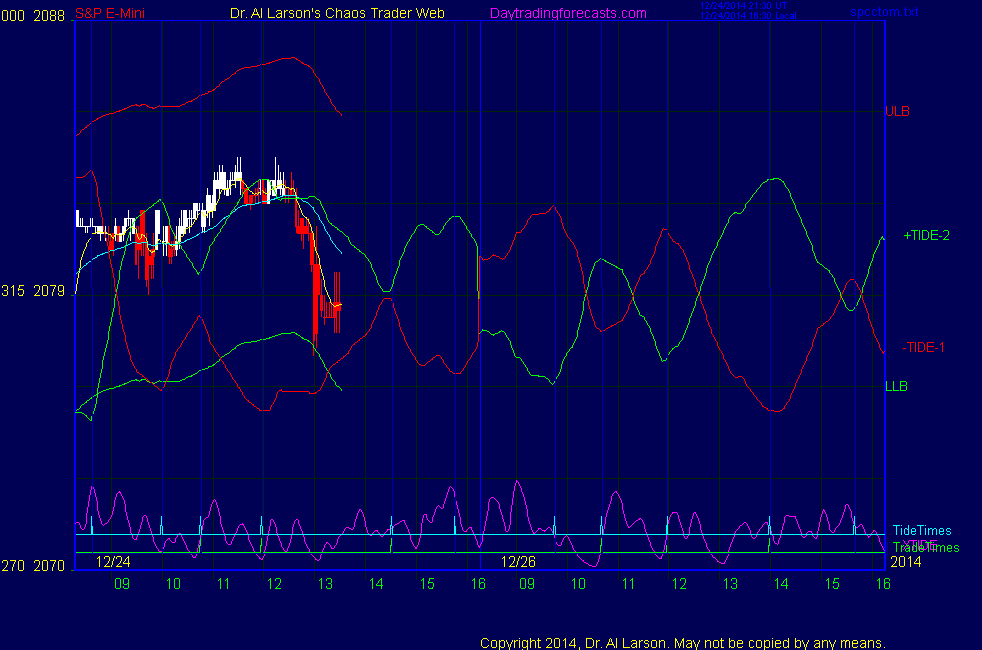Screen dimensions: 982x650
Task: Open the "Daytradingforecasts.com" label
Action: point(568,13)
